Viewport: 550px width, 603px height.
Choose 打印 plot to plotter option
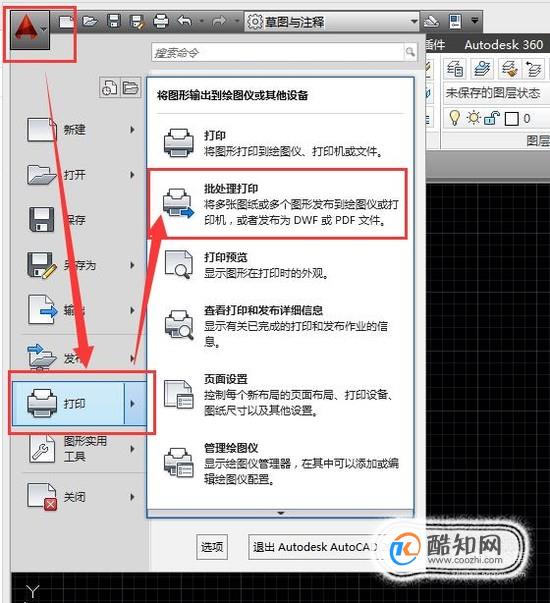[280, 143]
